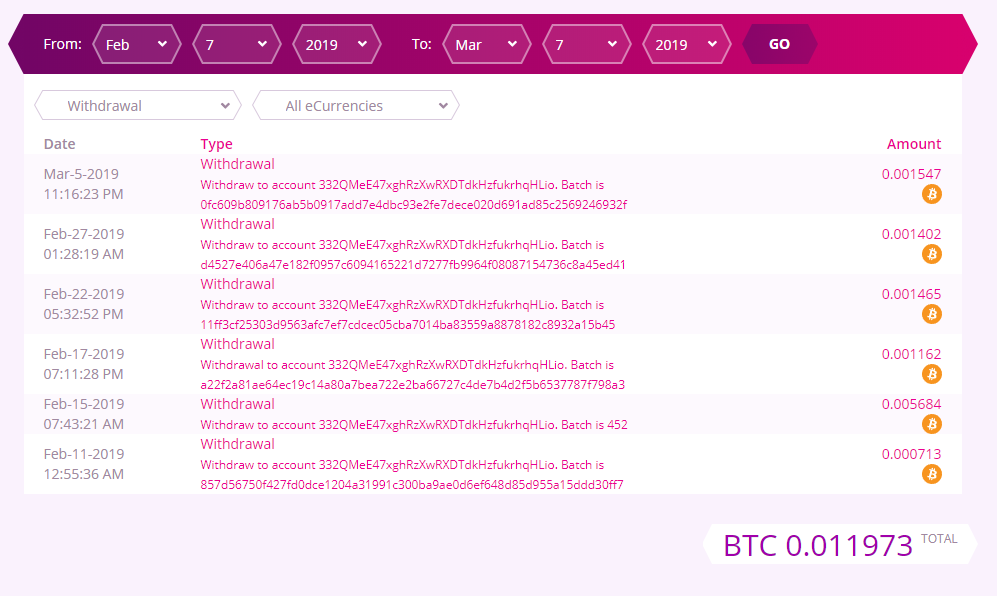Click Bitcoin icon beside 0.001465 amount
997x596 pixels.
931,314
